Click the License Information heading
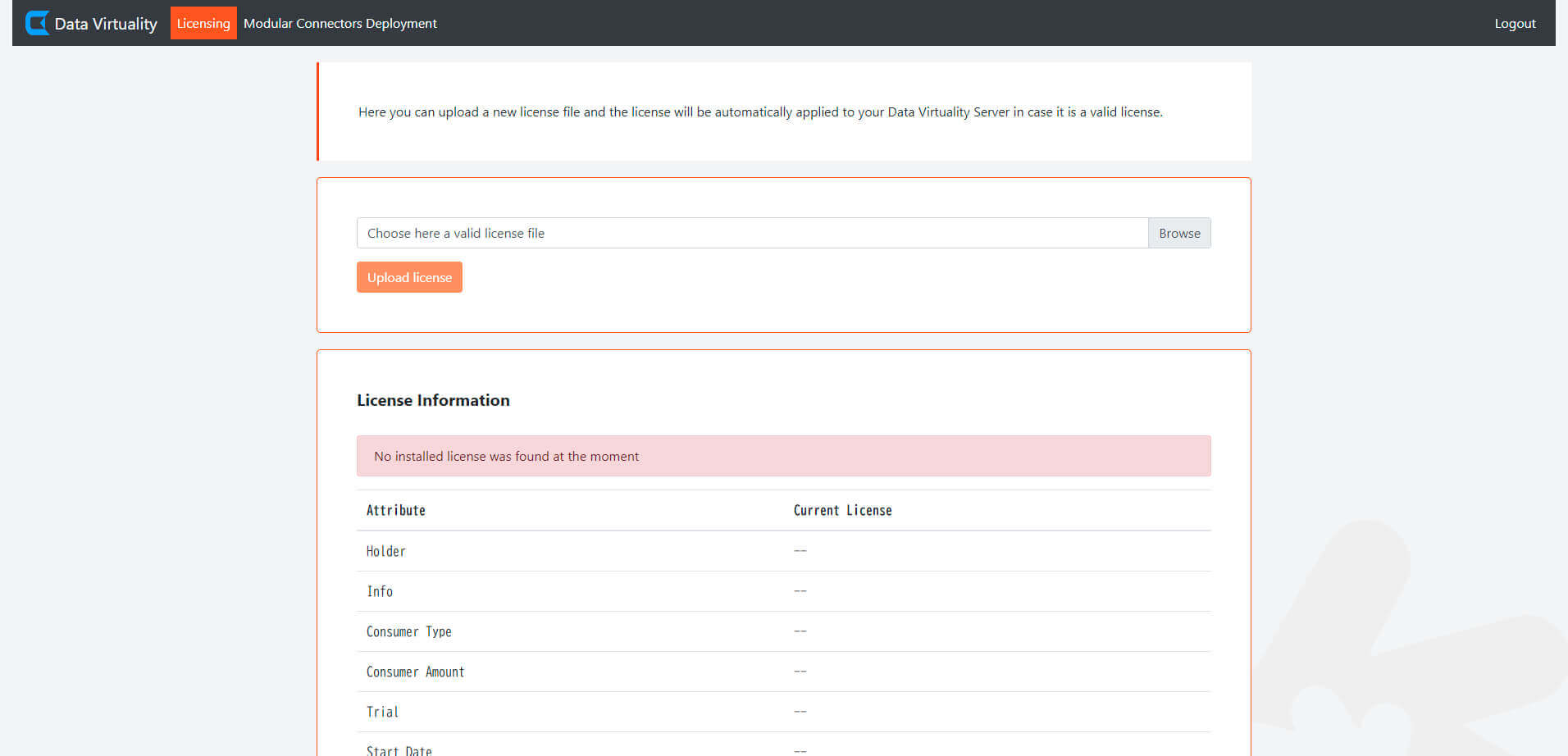1568x756 pixels. click(433, 400)
